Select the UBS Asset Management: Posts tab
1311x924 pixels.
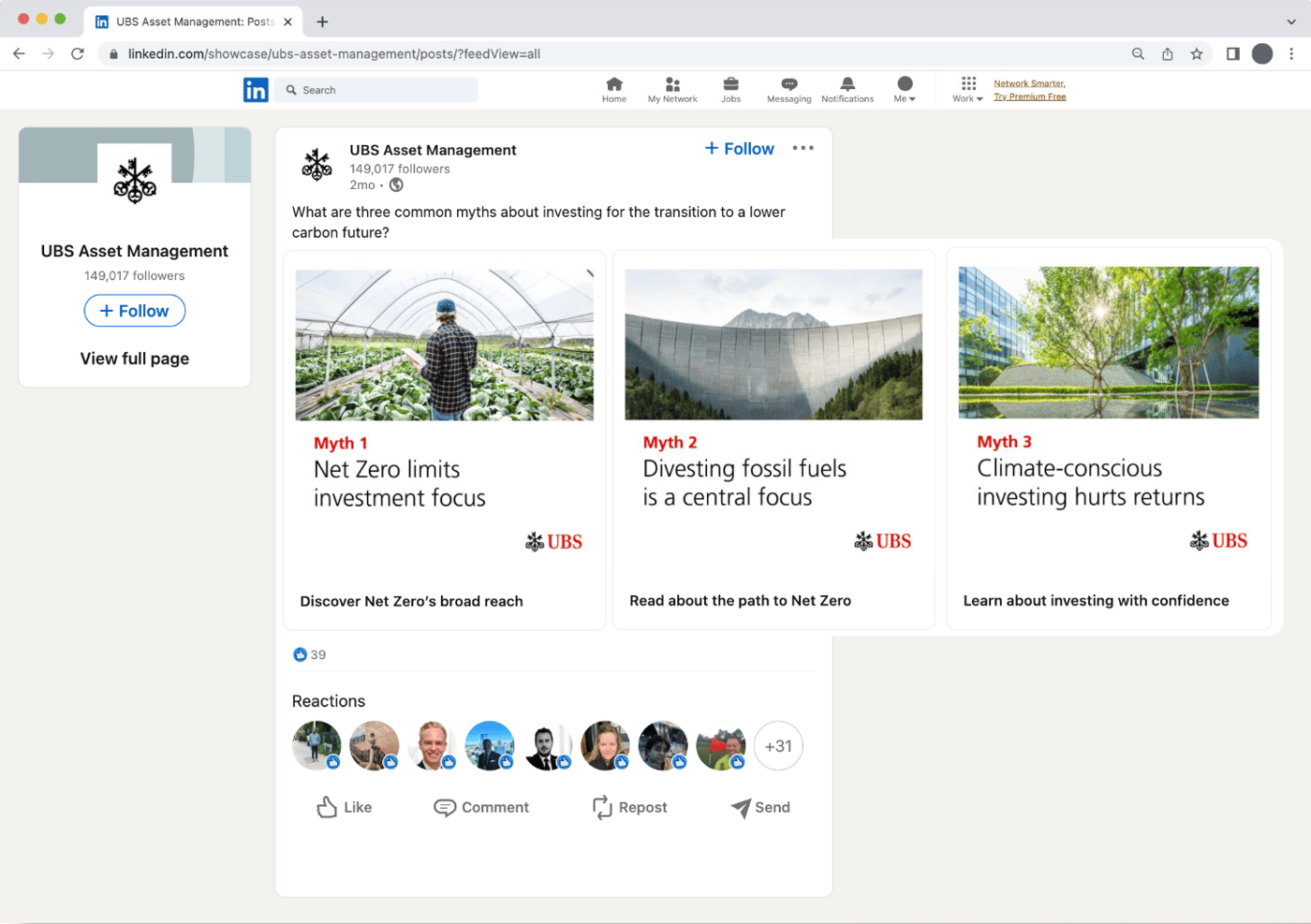point(194,22)
